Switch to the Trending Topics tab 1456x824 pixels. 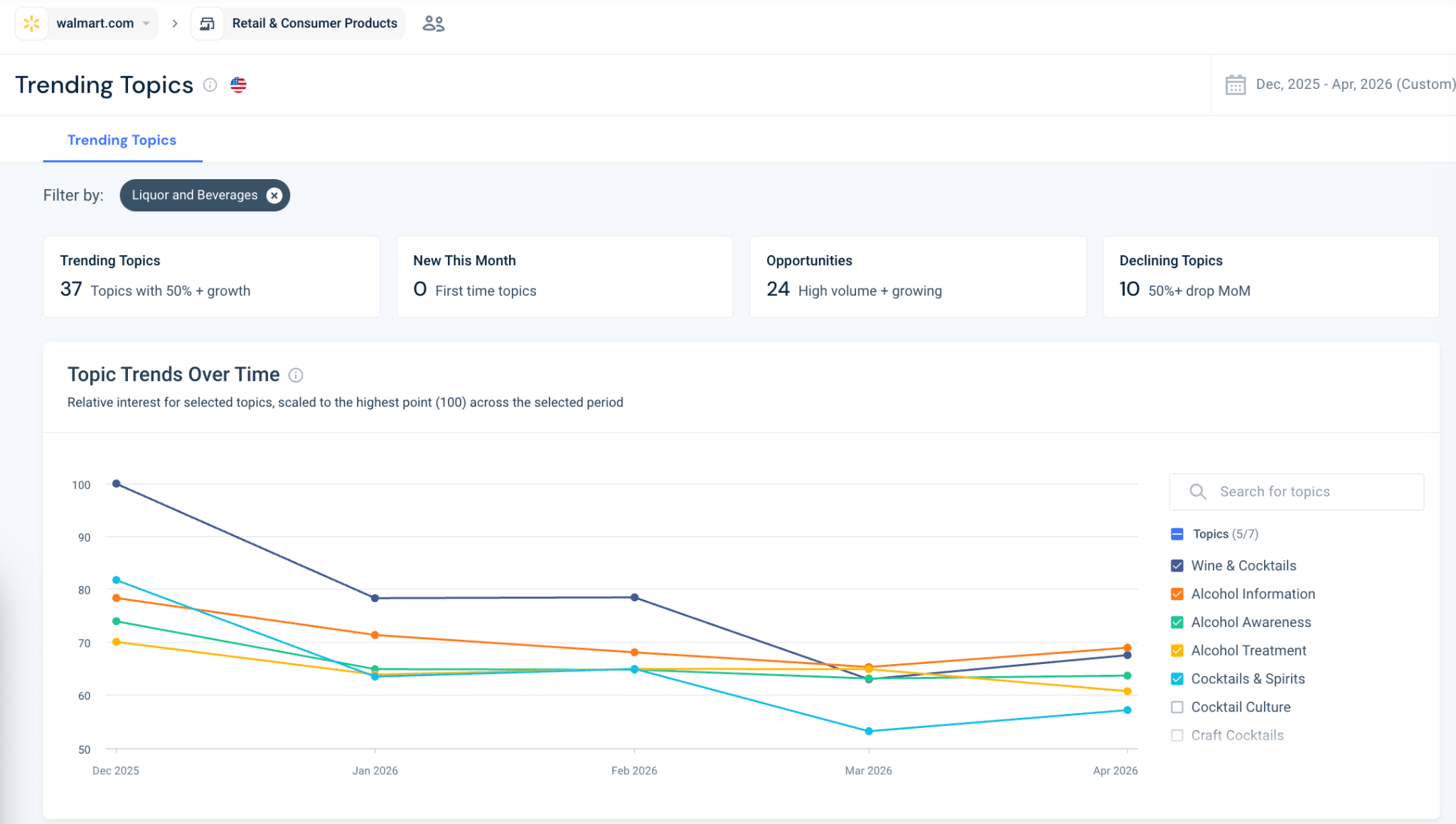[122, 140]
